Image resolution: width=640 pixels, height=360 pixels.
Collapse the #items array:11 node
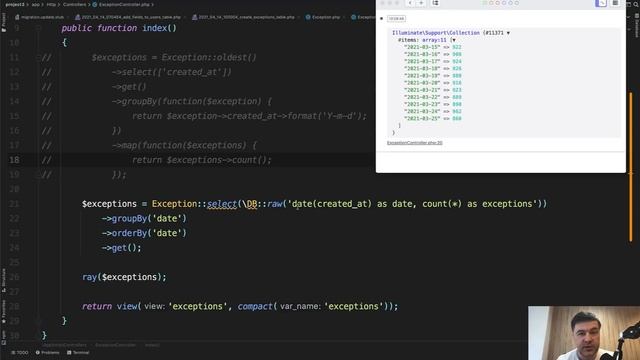tap(453, 40)
